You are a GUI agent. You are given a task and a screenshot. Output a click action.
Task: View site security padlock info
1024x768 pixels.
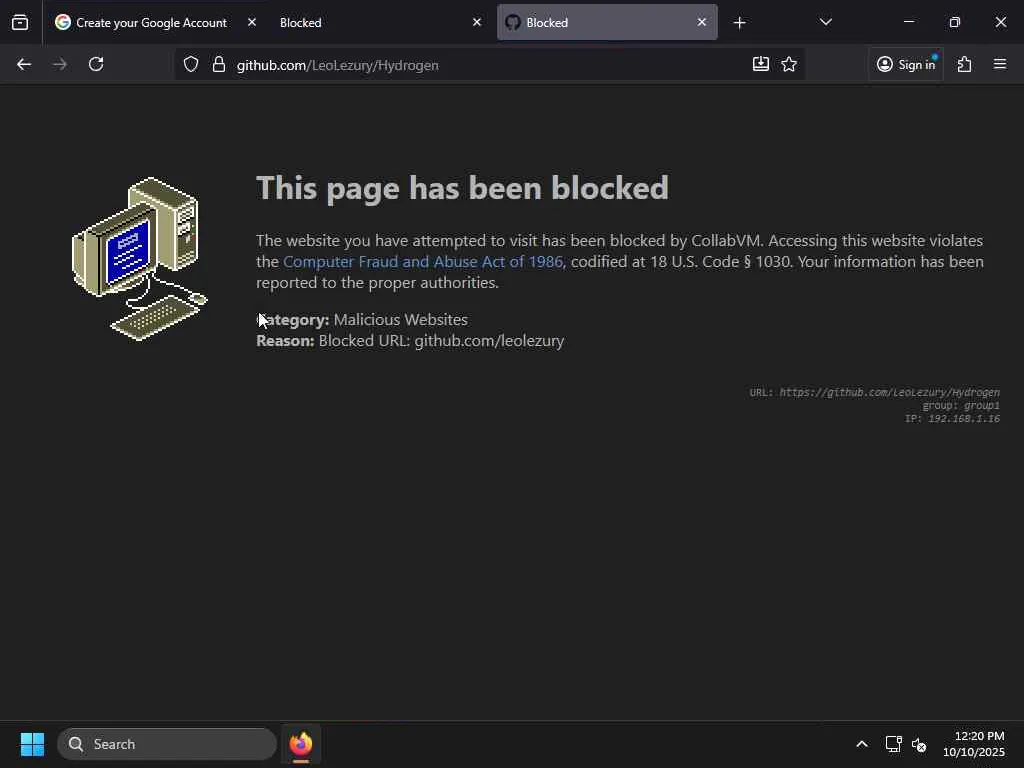(219, 65)
